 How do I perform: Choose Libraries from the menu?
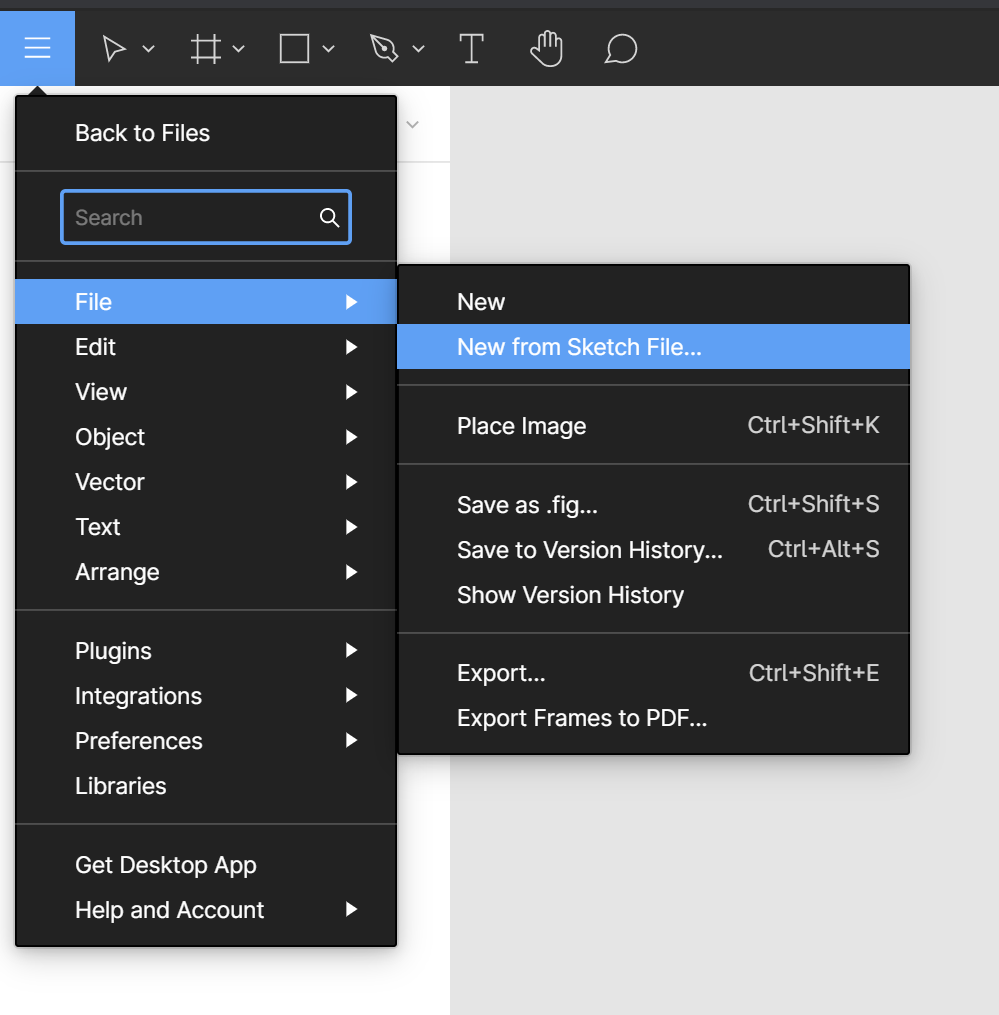[206, 786]
